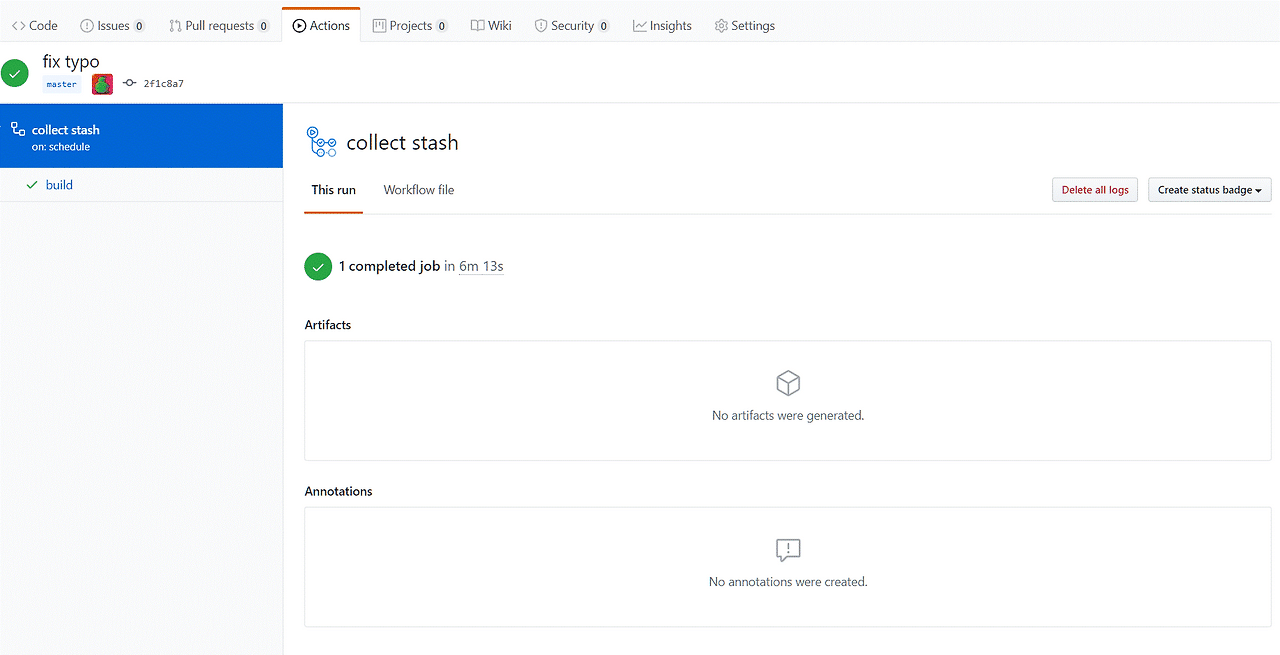Open repository Settings tab
Image resolution: width=1280 pixels, height=655 pixels.
(x=744, y=25)
